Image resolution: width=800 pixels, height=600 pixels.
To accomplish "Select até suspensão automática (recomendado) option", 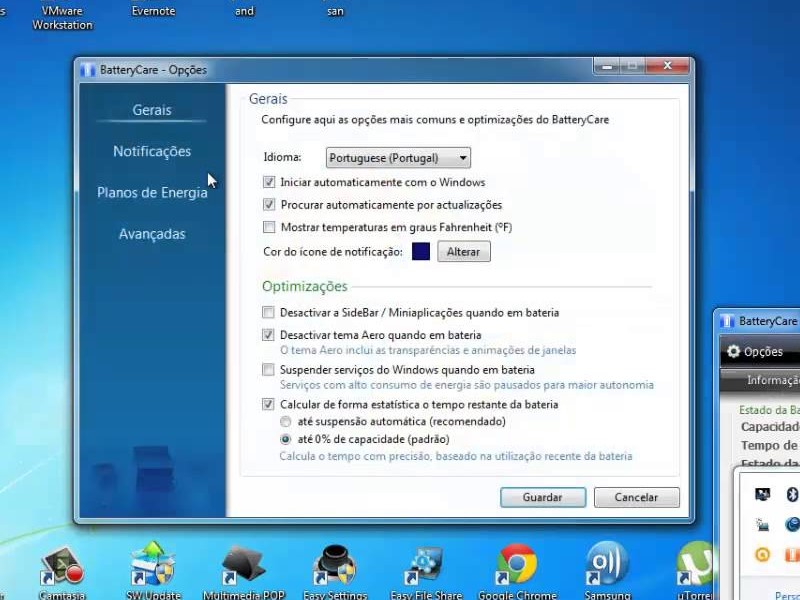I will [286, 421].
